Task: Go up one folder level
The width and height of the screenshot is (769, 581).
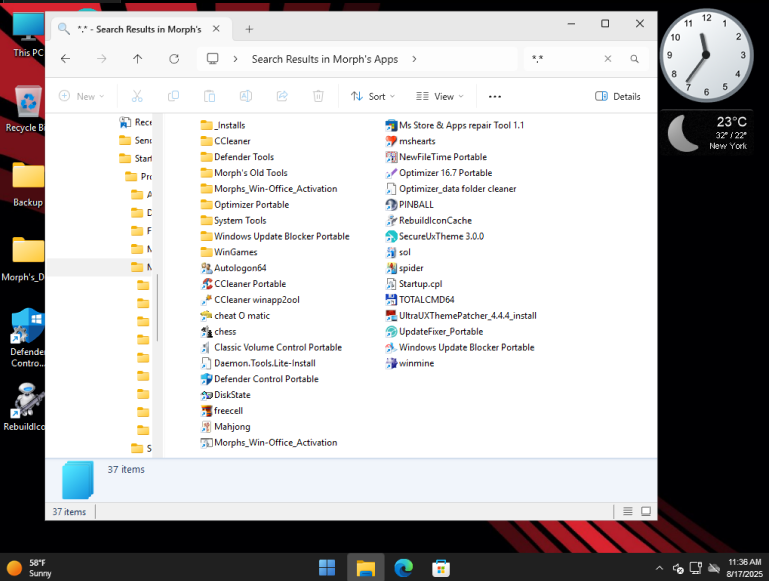Action: [x=138, y=59]
